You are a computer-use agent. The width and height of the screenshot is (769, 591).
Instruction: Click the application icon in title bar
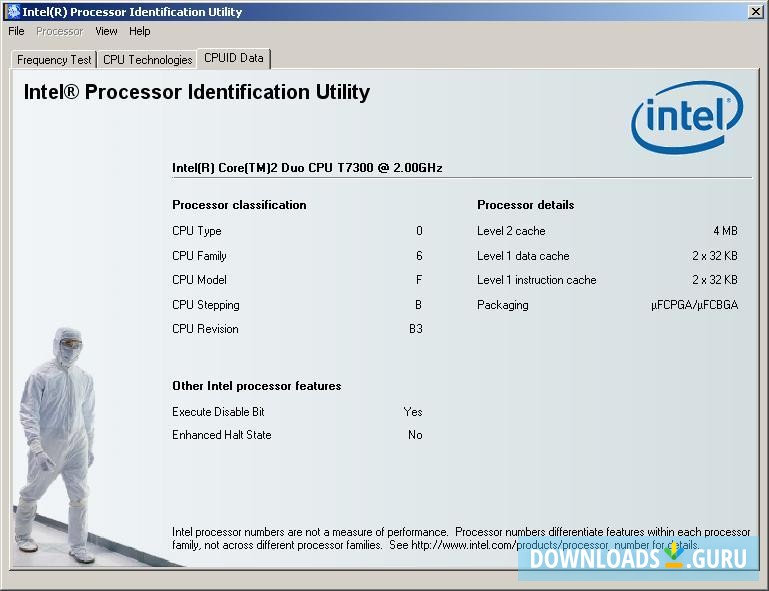tap(13, 11)
